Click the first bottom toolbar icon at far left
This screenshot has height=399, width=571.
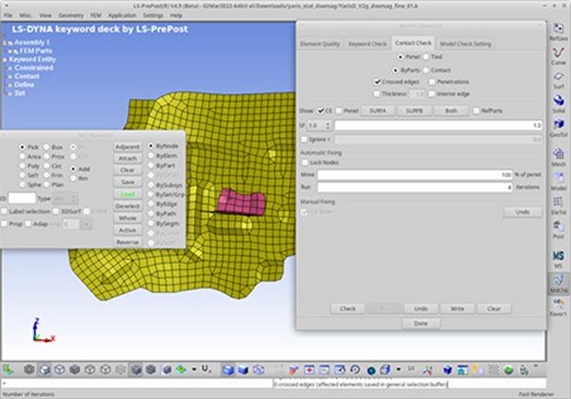pyautogui.click(x=8, y=370)
